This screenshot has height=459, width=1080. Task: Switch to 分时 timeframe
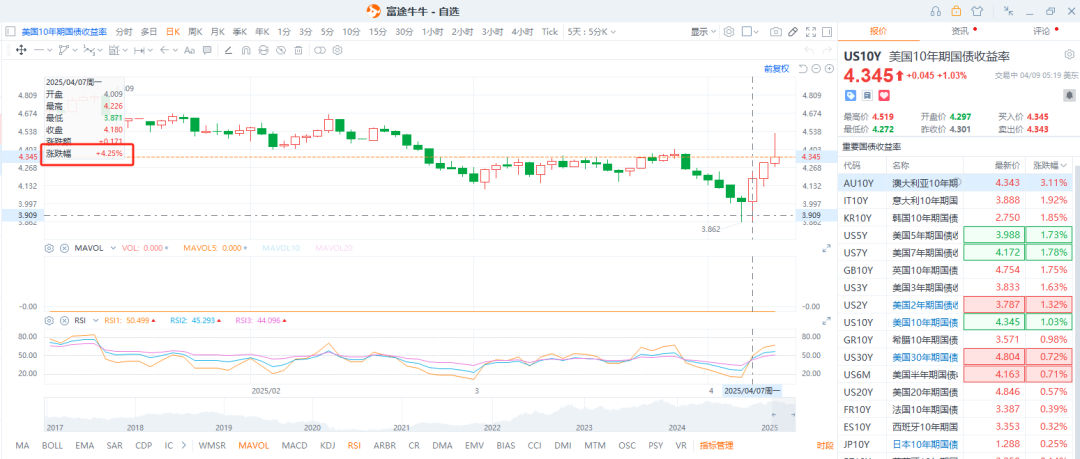123,32
